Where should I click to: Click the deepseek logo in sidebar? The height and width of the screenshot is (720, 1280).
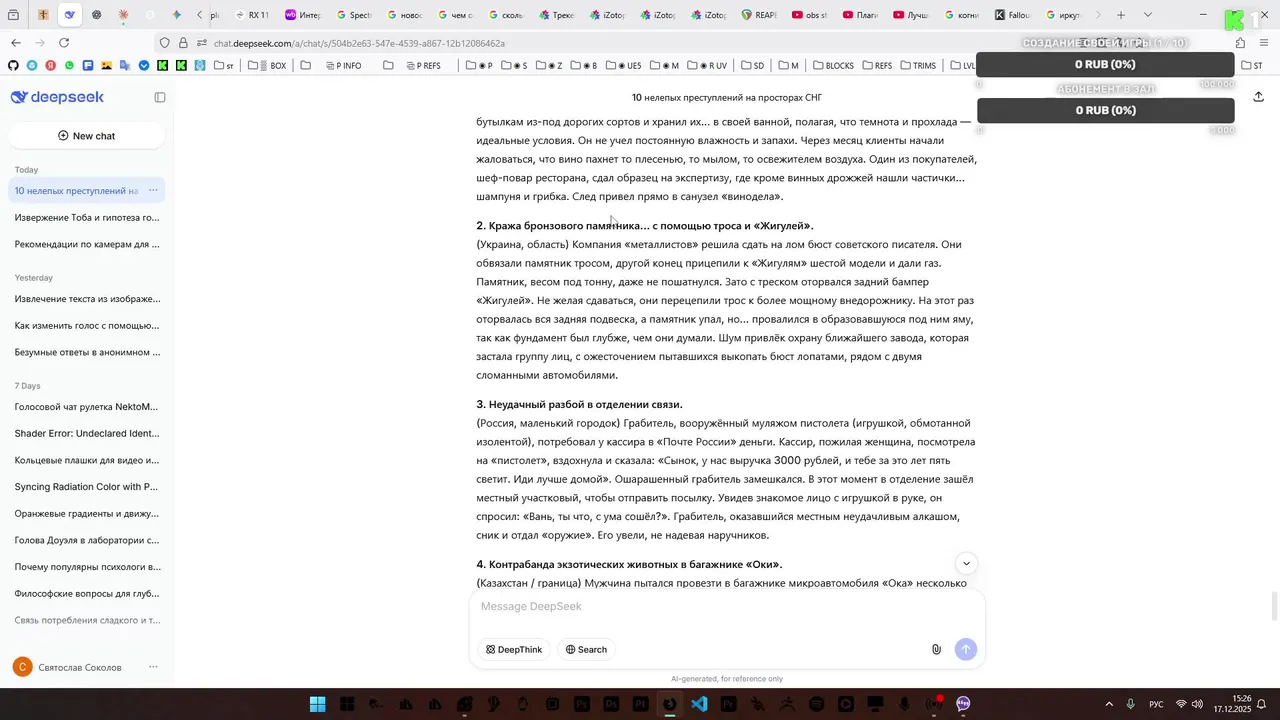pyautogui.click(x=57, y=97)
